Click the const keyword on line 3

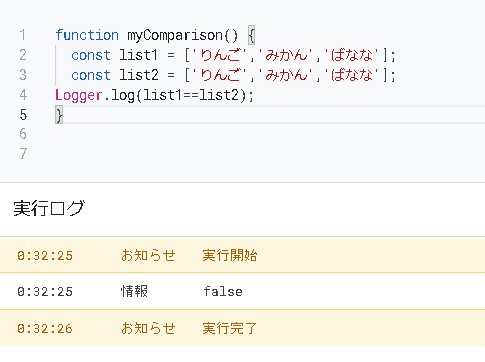(91, 75)
